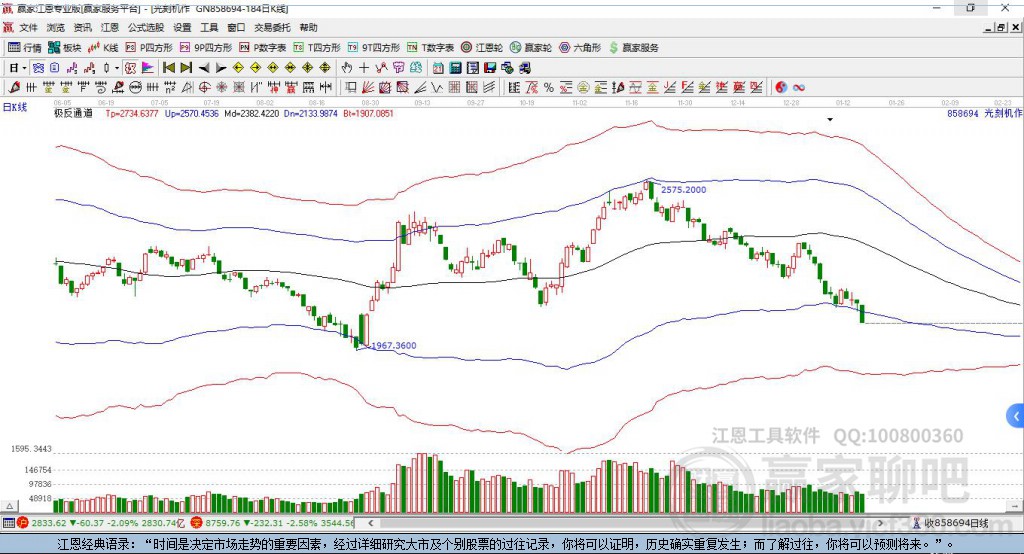The image size is (1024, 554).
Task: Open the 9P四方形 tool
Action: (x=206, y=48)
